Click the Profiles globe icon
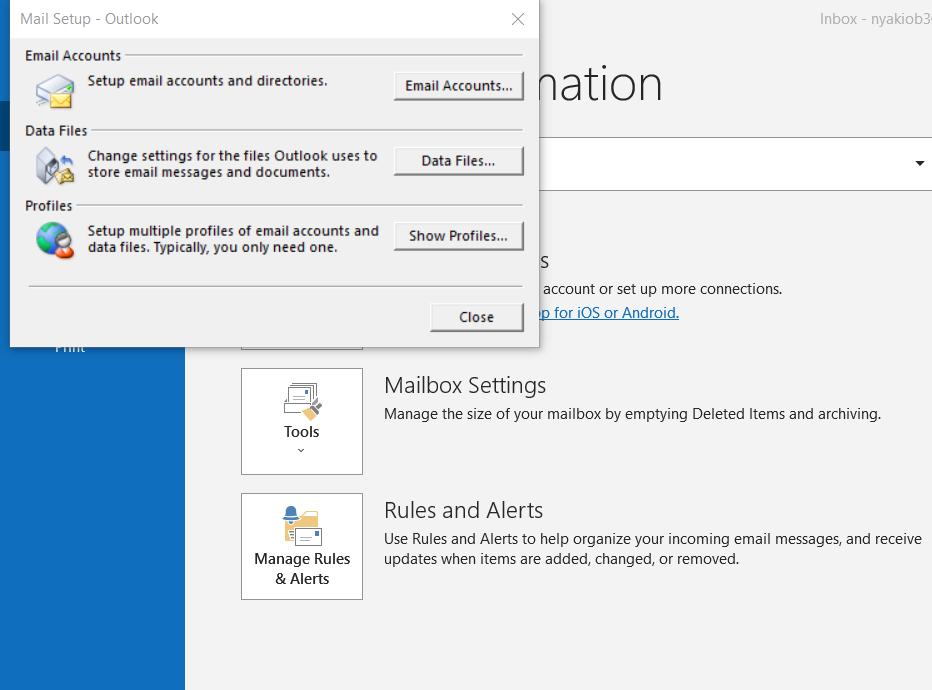Image resolution: width=932 pixels, height=690 pixels. click(55, 240)
